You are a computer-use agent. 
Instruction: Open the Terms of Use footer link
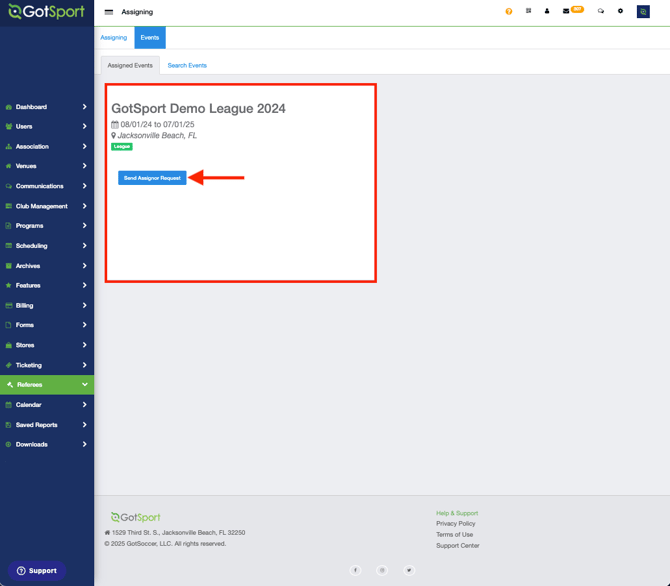454,535
